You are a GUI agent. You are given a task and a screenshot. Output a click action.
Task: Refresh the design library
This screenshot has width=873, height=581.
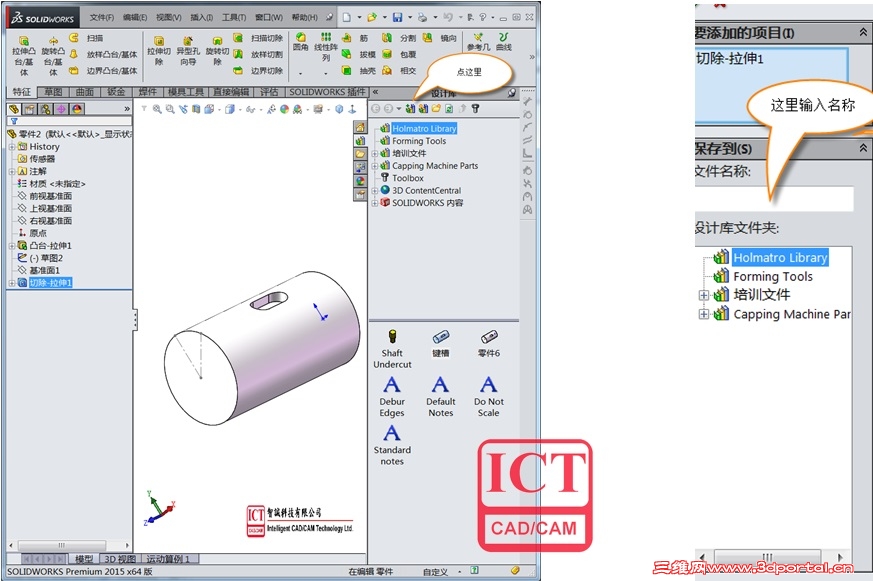click(x=449, y=109)
